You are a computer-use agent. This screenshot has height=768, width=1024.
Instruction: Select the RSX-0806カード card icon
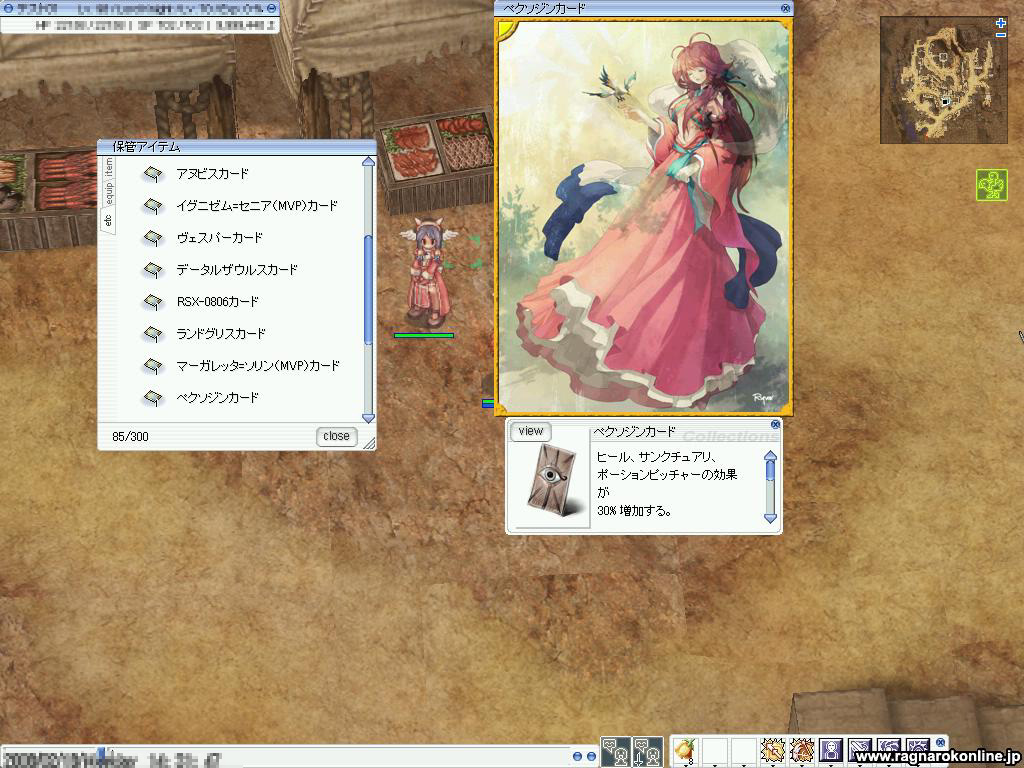tap(153, 302)
